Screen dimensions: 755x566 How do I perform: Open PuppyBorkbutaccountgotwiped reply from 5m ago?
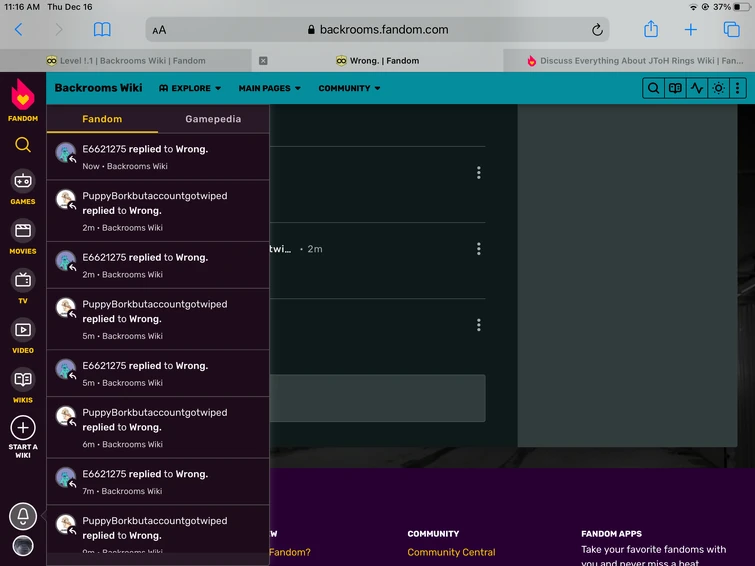(x=158, y=319)
